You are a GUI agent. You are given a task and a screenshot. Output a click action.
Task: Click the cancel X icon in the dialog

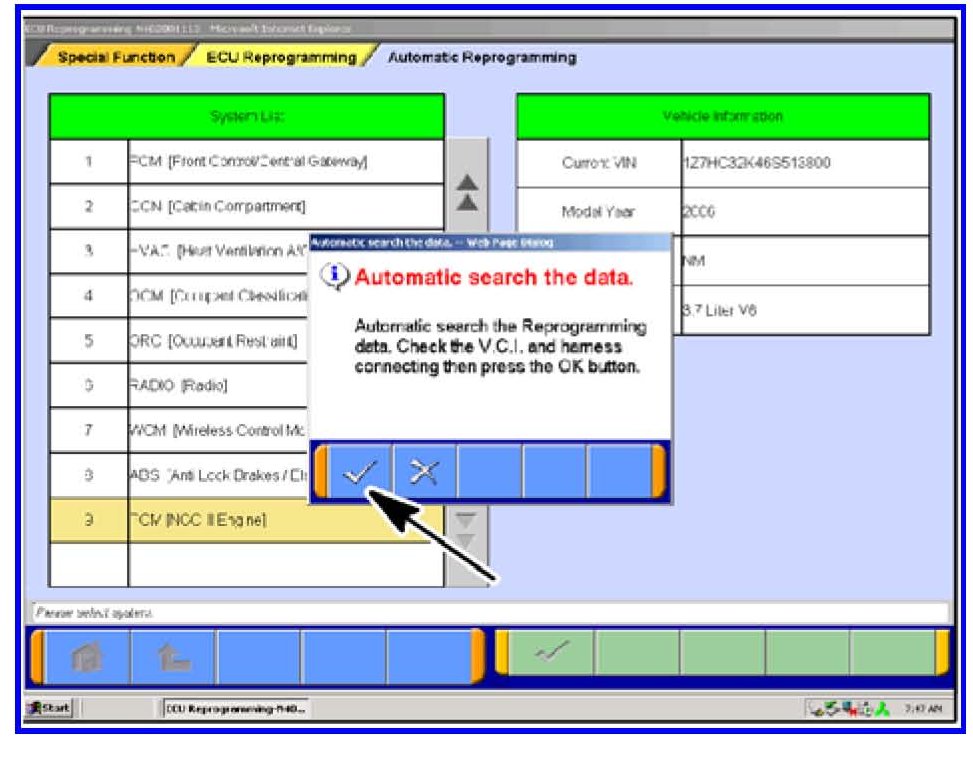425,472
